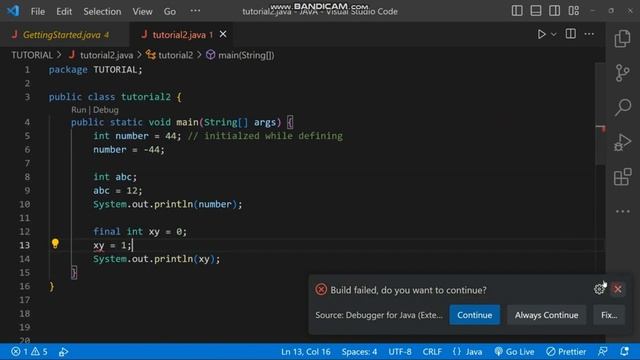This screenshot has width=640, height=360.
Task: Show additional views with the activity bar ellipsis
Action: click(x=622, y=211)
